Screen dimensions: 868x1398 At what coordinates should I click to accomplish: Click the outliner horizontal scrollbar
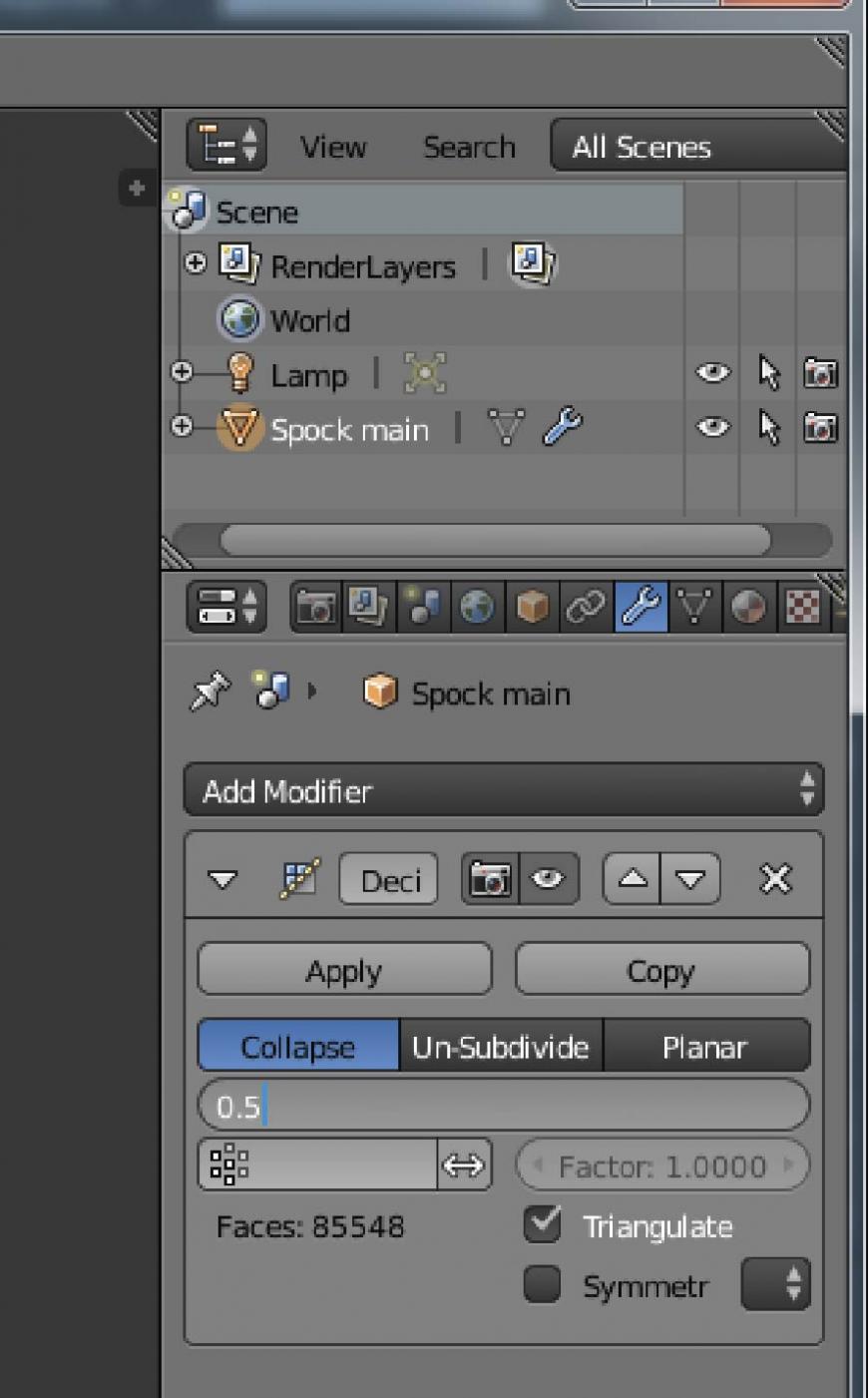pos(495,541)
